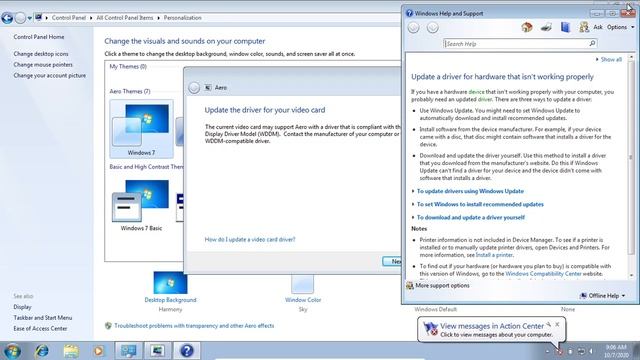640x360 pixels.
Task: Expand To set Windows to install recommended updates
Action: [480, 204]
